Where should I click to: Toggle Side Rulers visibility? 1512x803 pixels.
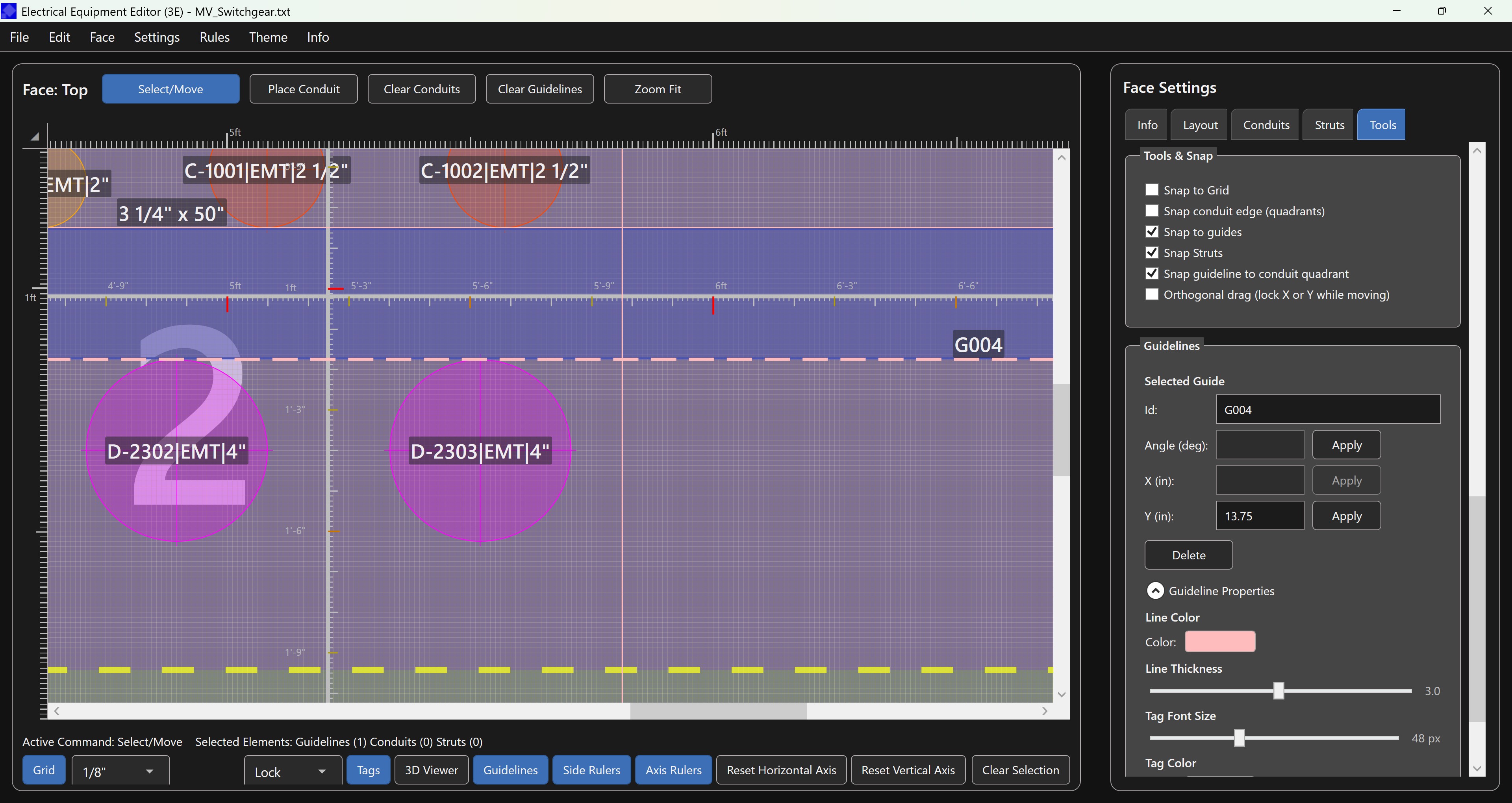point(591,770)
